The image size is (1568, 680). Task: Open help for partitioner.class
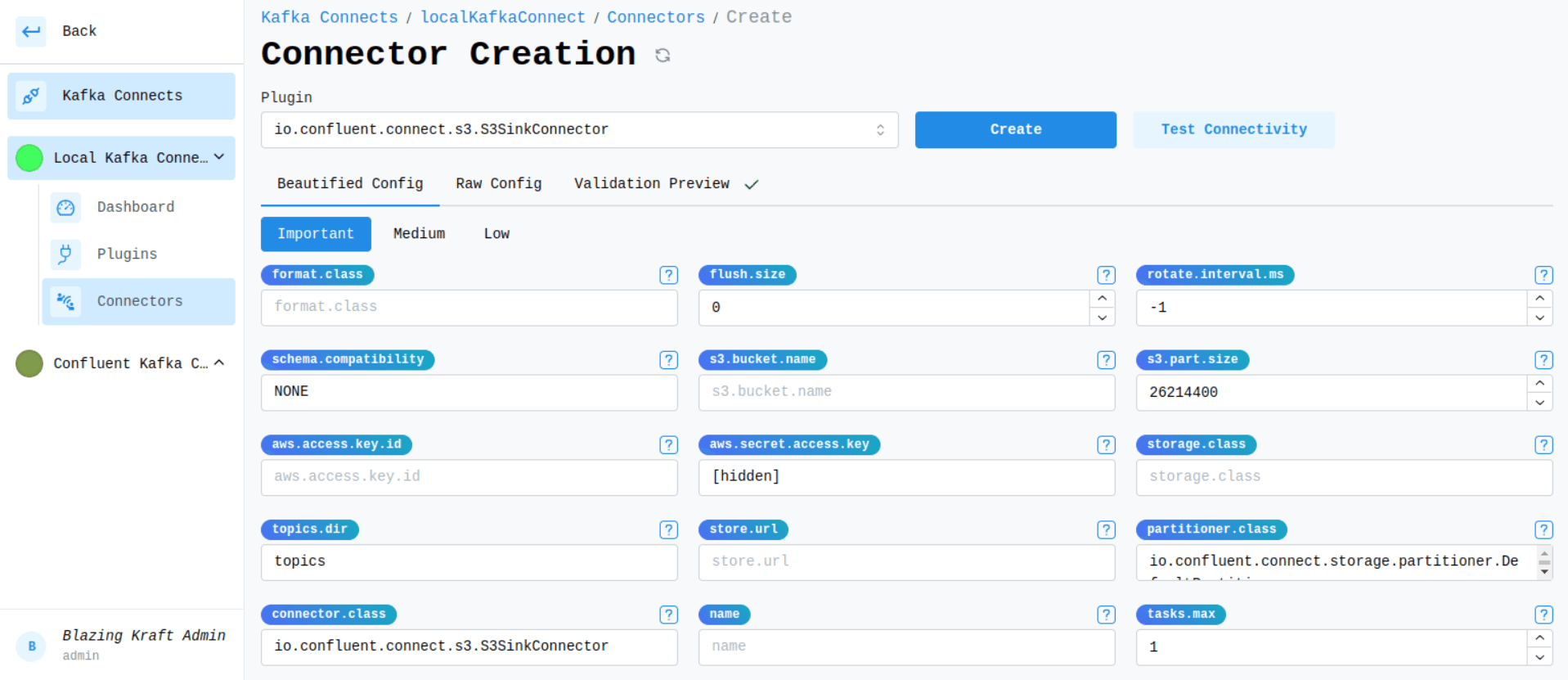(x=1543, y=529)
